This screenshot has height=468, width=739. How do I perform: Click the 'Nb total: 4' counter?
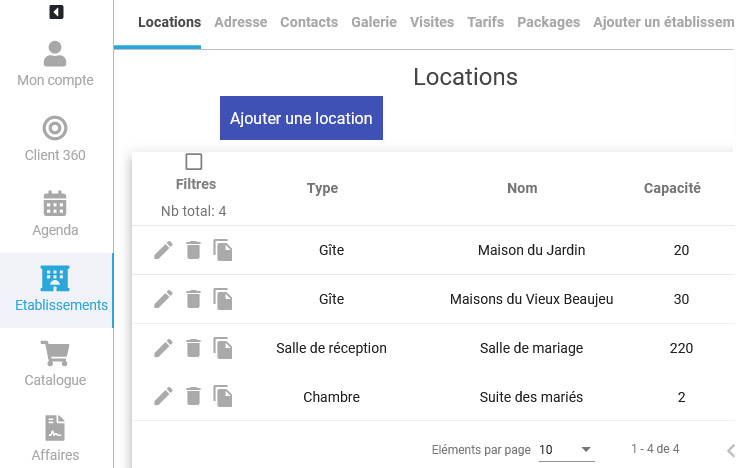point(194,211)
